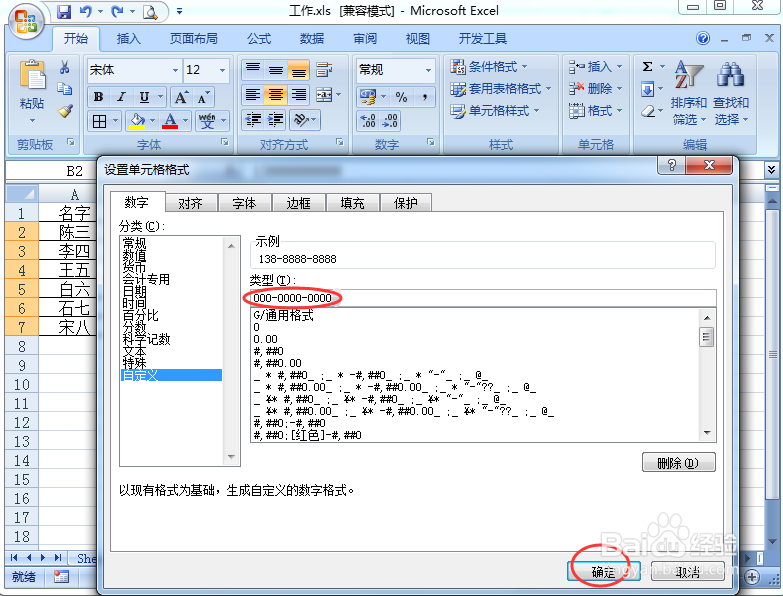783x596 pixels.
Task: Toggle bottom vertical alignment
Action: click(x=299, y=69)
